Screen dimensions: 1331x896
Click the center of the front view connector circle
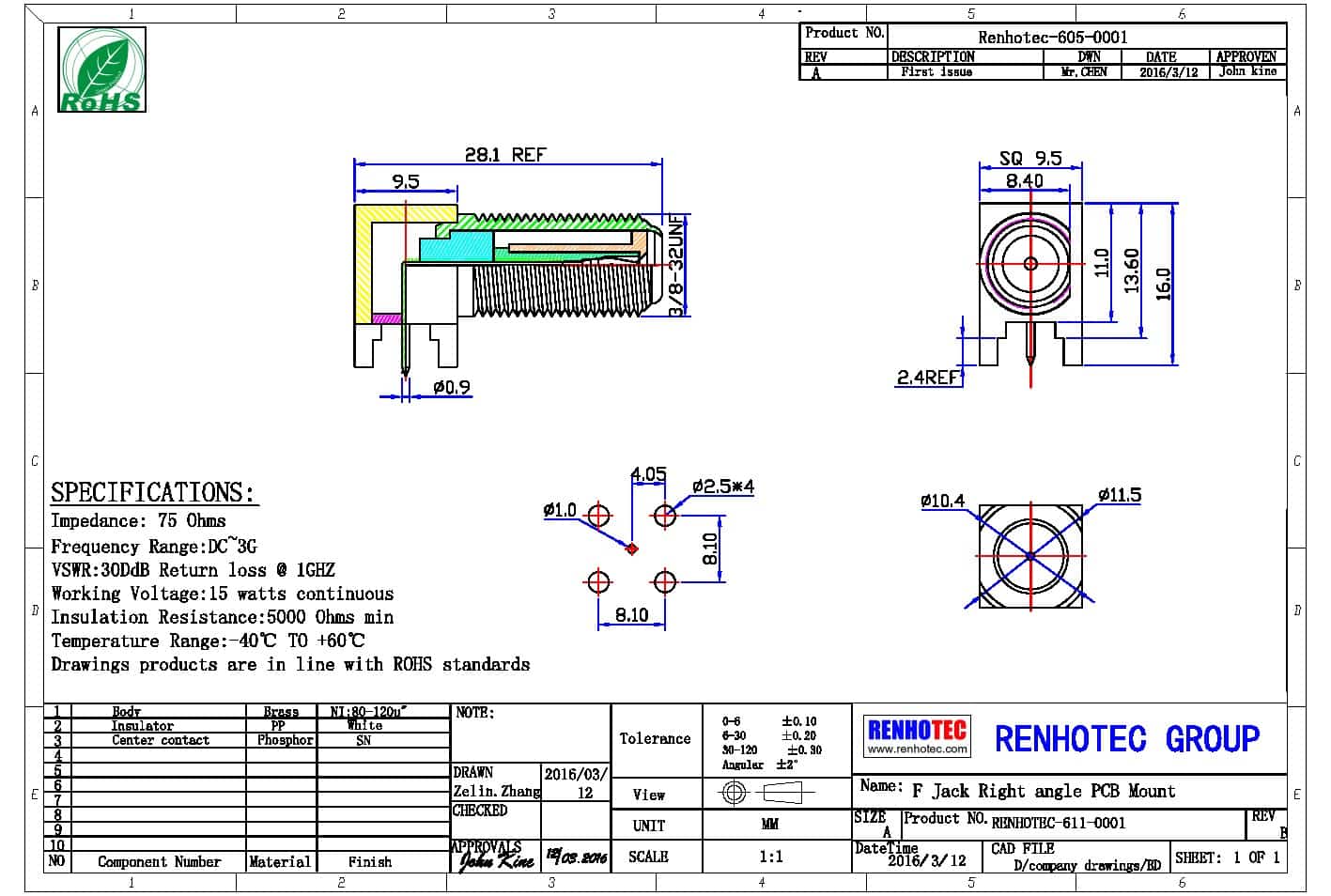coord(1030,264)
